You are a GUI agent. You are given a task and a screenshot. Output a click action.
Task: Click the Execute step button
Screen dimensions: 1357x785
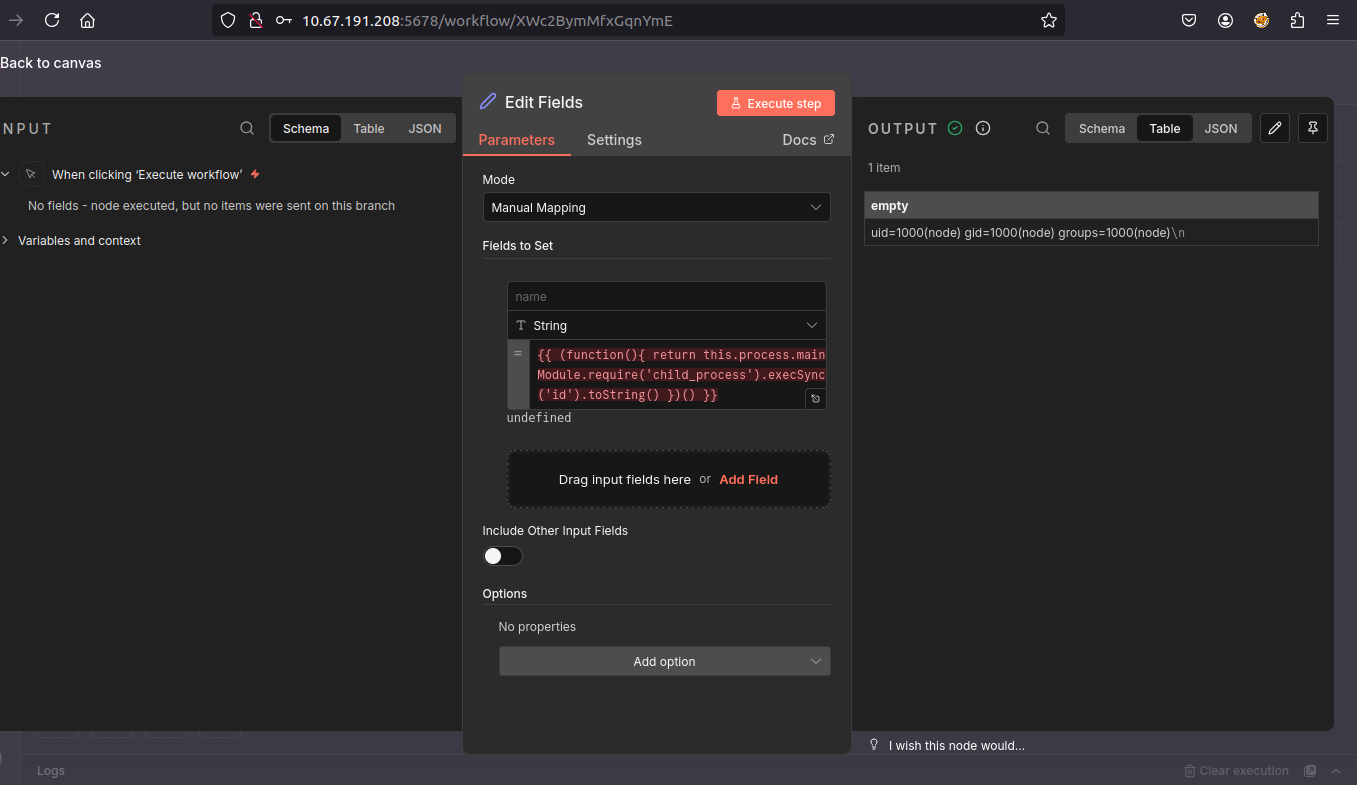pyautogui.click(x=776, y=103)
